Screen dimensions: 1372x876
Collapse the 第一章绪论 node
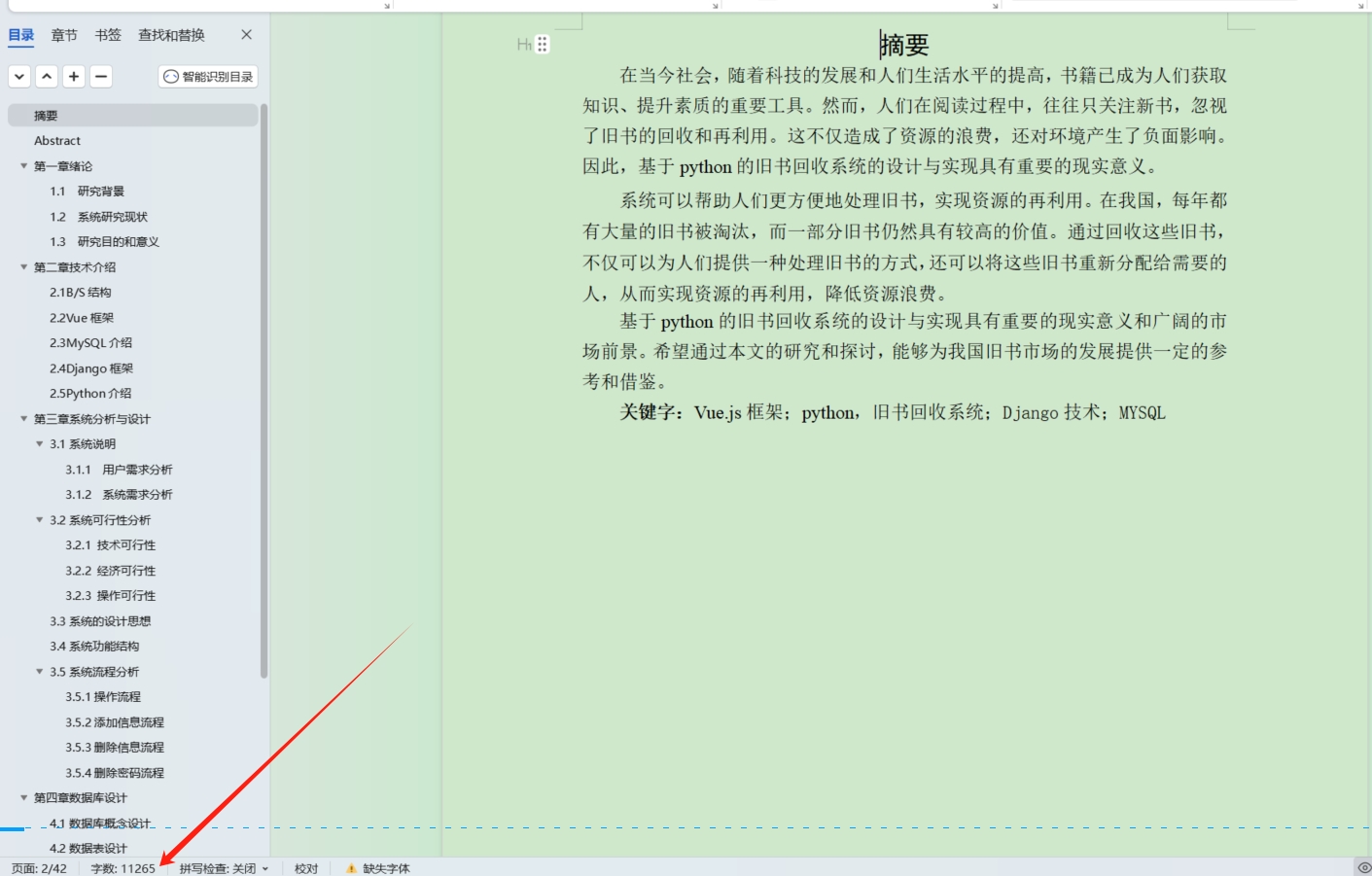coord(24,166)
